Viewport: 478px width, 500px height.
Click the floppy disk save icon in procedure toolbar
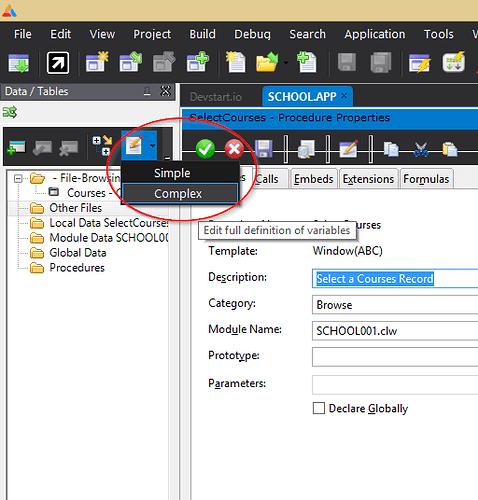263,149
